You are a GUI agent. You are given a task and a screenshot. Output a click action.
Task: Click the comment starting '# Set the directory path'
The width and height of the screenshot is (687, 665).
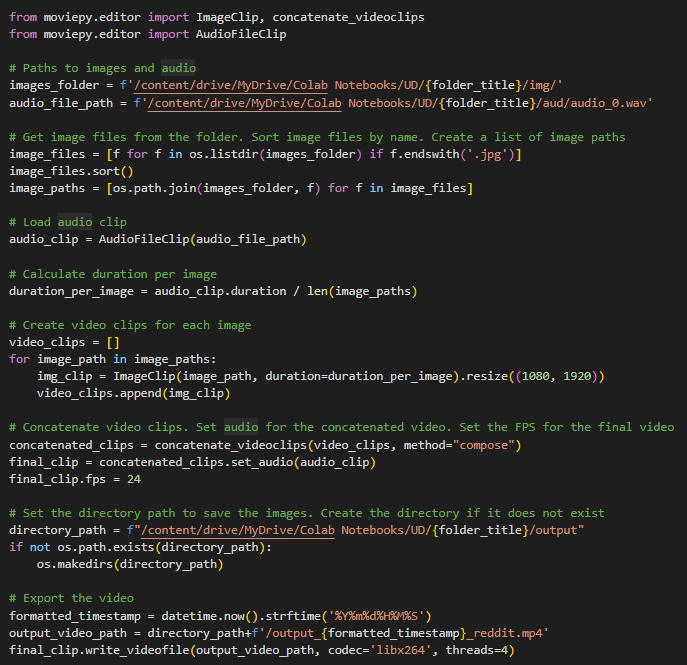[307, 513]
